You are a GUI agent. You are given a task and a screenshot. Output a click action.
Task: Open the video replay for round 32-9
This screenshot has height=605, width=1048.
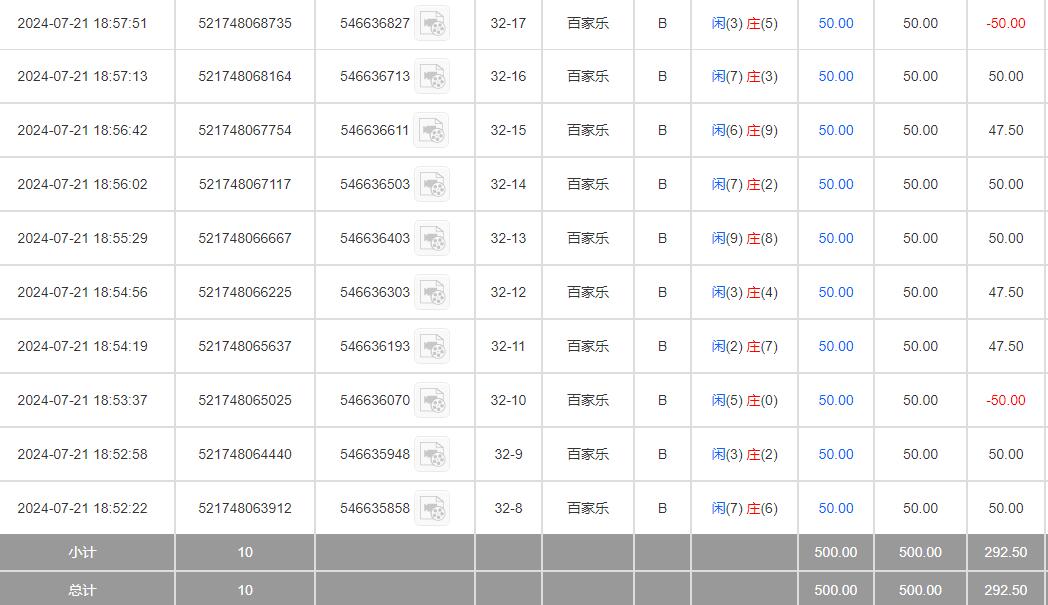[x=431, y=454]
